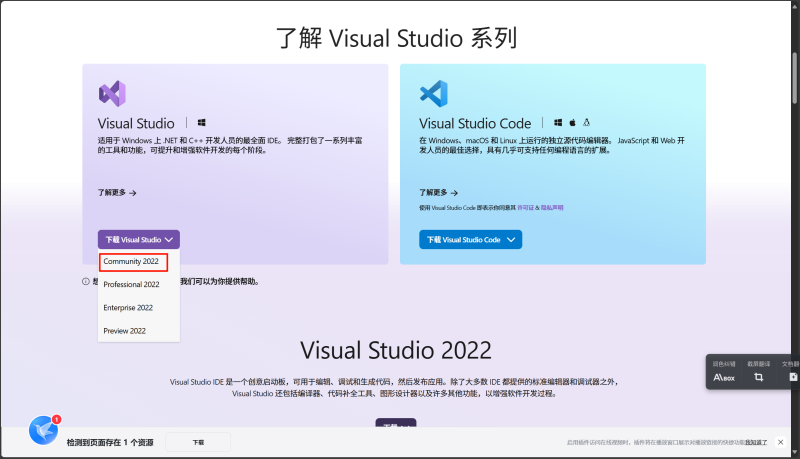Click the Visual Studio card title text
Image resolution: width=800 pixels, height=459 pixels.
136,123
